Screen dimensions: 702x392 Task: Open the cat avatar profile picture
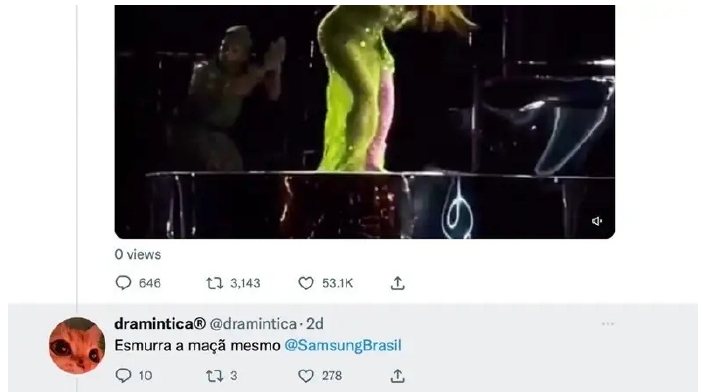point(77,345)
